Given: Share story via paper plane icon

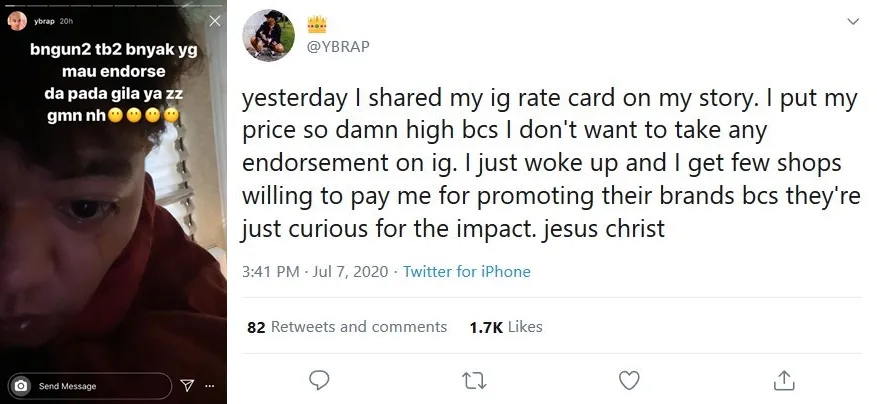Looking at the screenshot, I should (187, 385).
